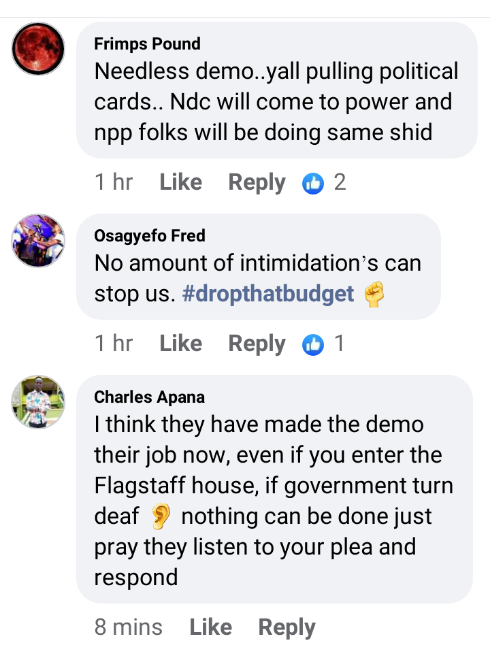Click the like reaction icon on Osagyefo Fred's comment

pos(313,344)
